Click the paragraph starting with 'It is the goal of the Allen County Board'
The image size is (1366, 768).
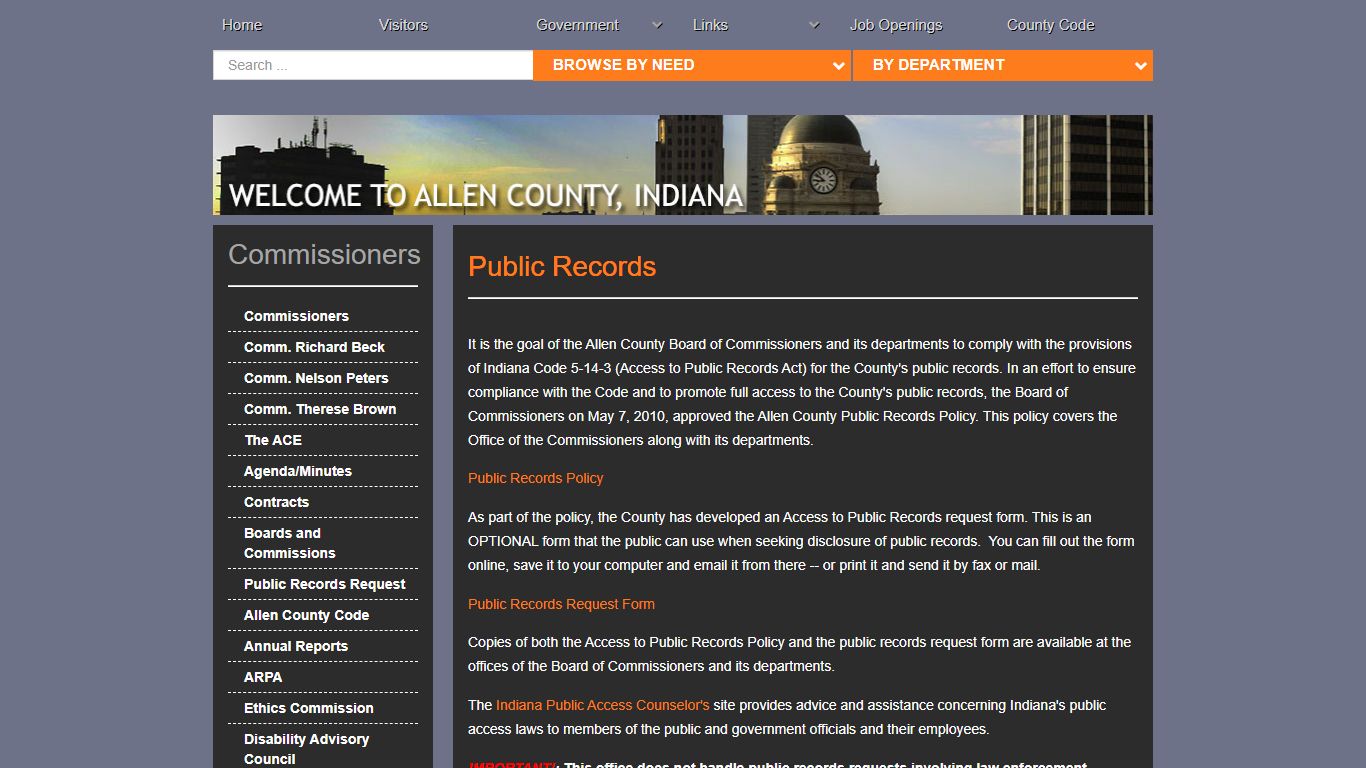tap(802, 392)
